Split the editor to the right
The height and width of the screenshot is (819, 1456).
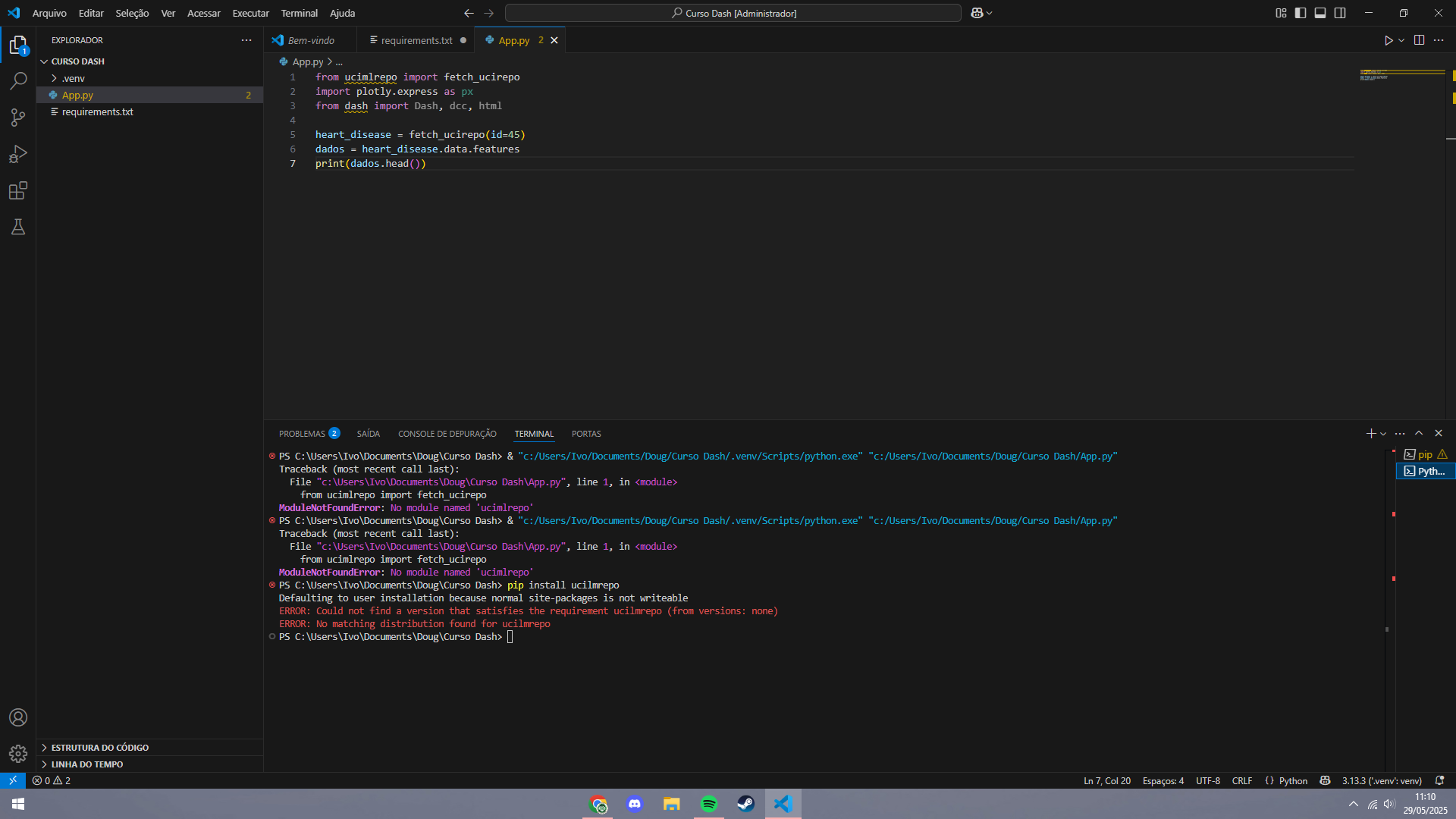coord(1419,40)
